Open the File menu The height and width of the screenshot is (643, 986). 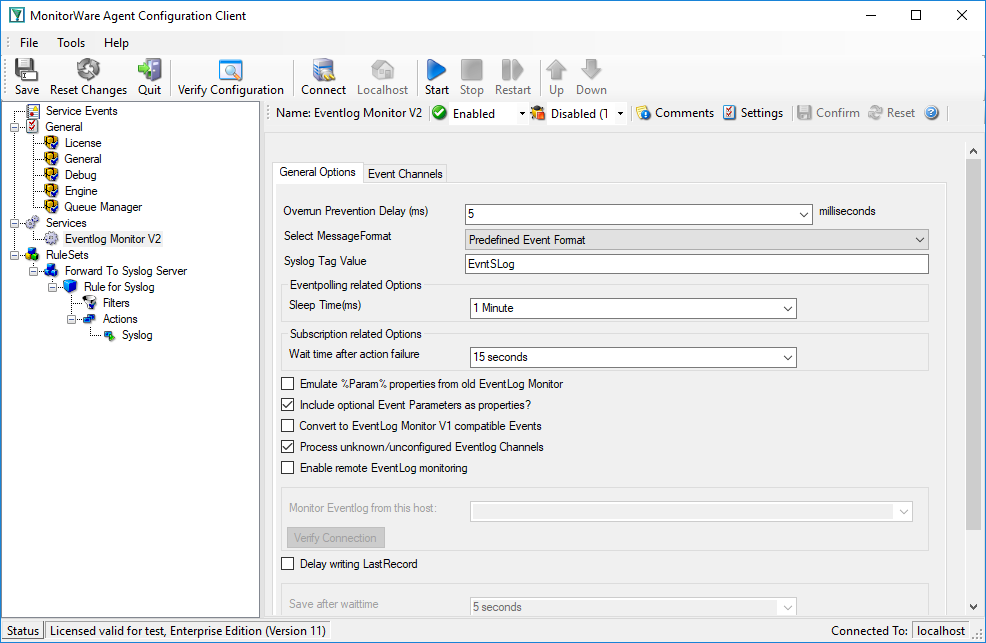(x=29, y=43)
